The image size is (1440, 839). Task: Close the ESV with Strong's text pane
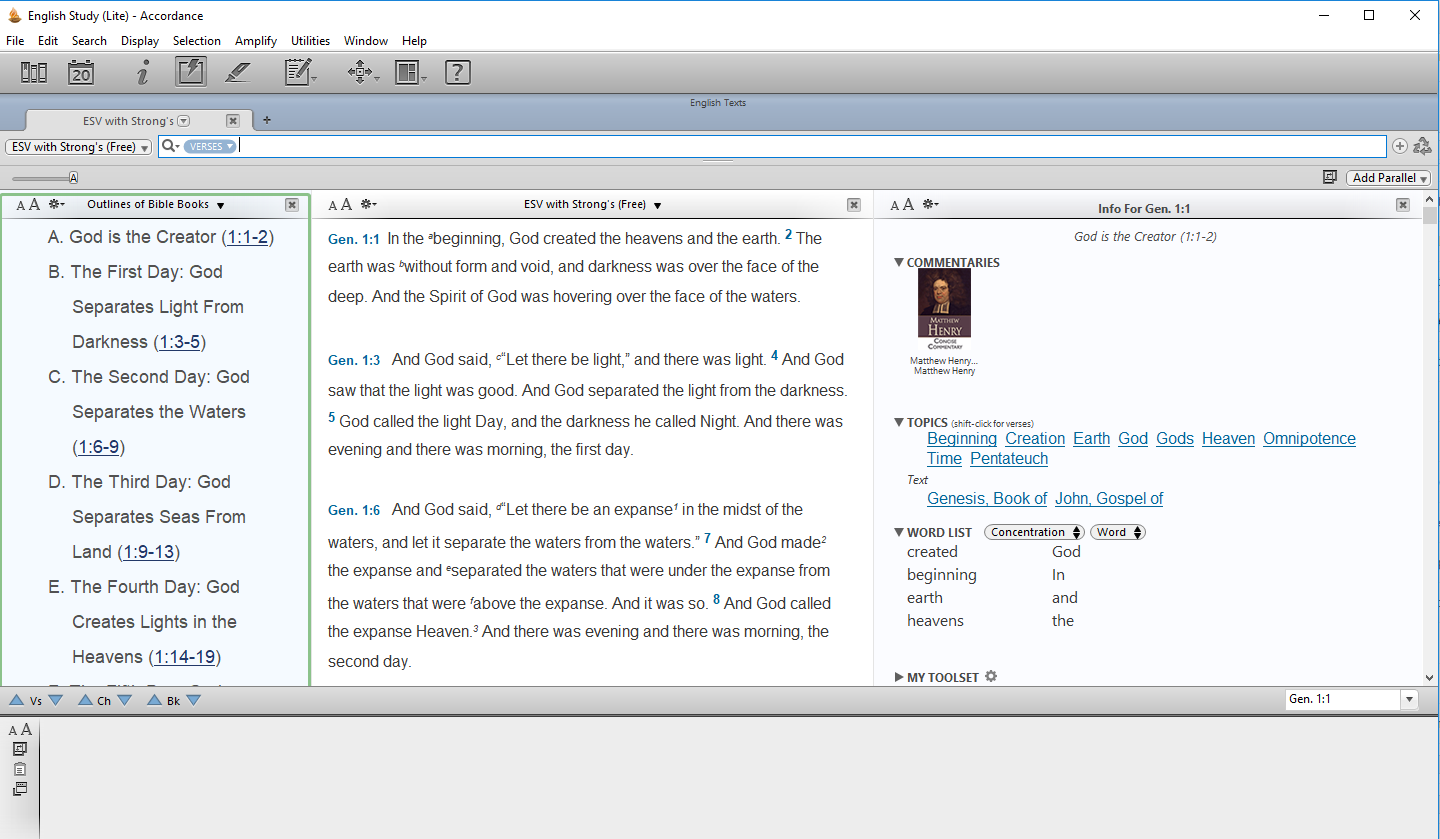[854, 204]
